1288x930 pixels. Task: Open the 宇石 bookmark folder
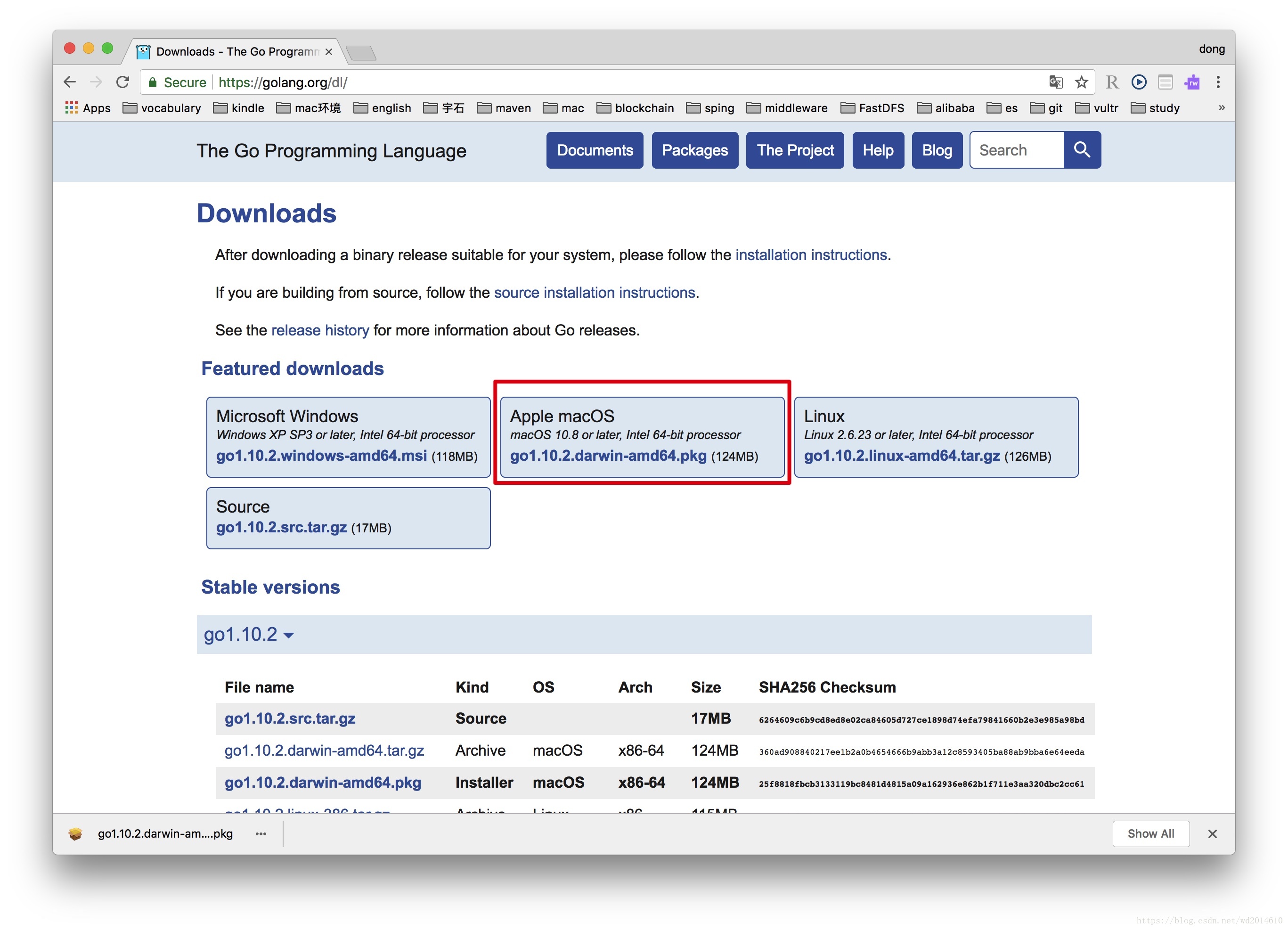443,108
